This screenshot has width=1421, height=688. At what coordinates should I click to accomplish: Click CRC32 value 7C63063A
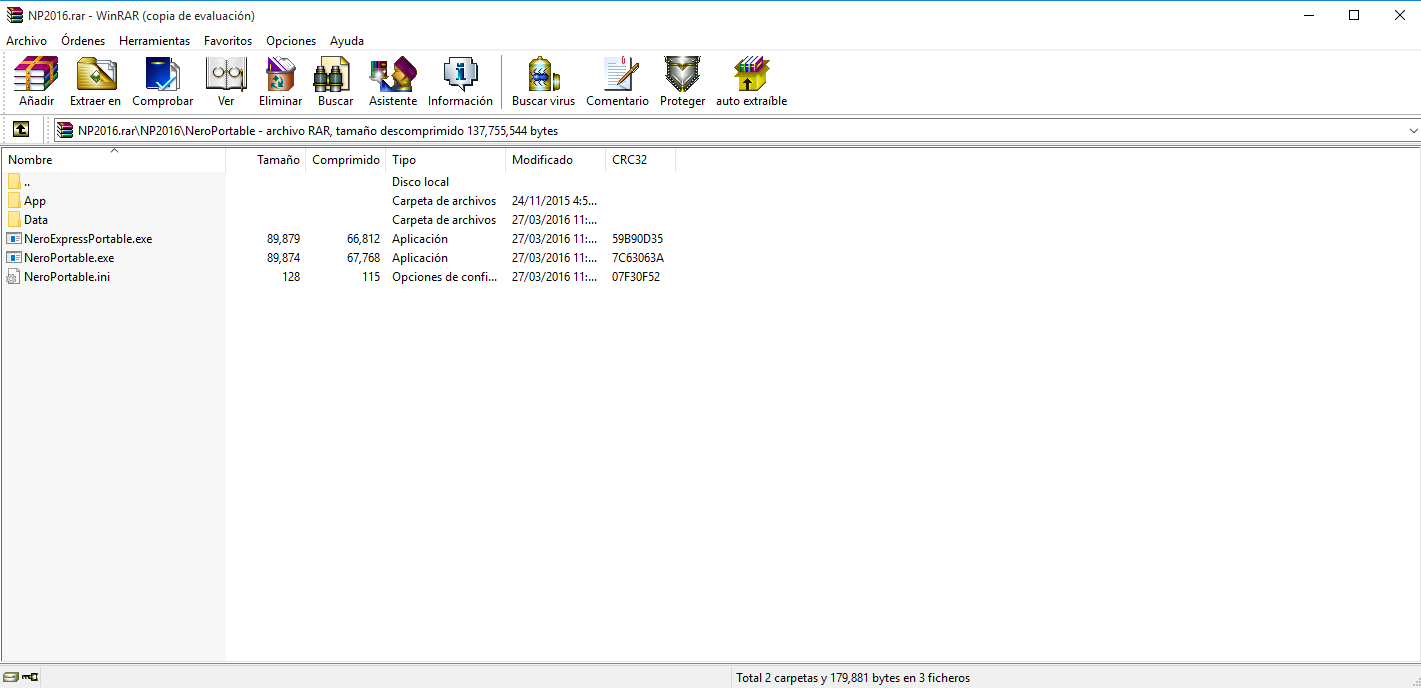(x=638, y=258)
